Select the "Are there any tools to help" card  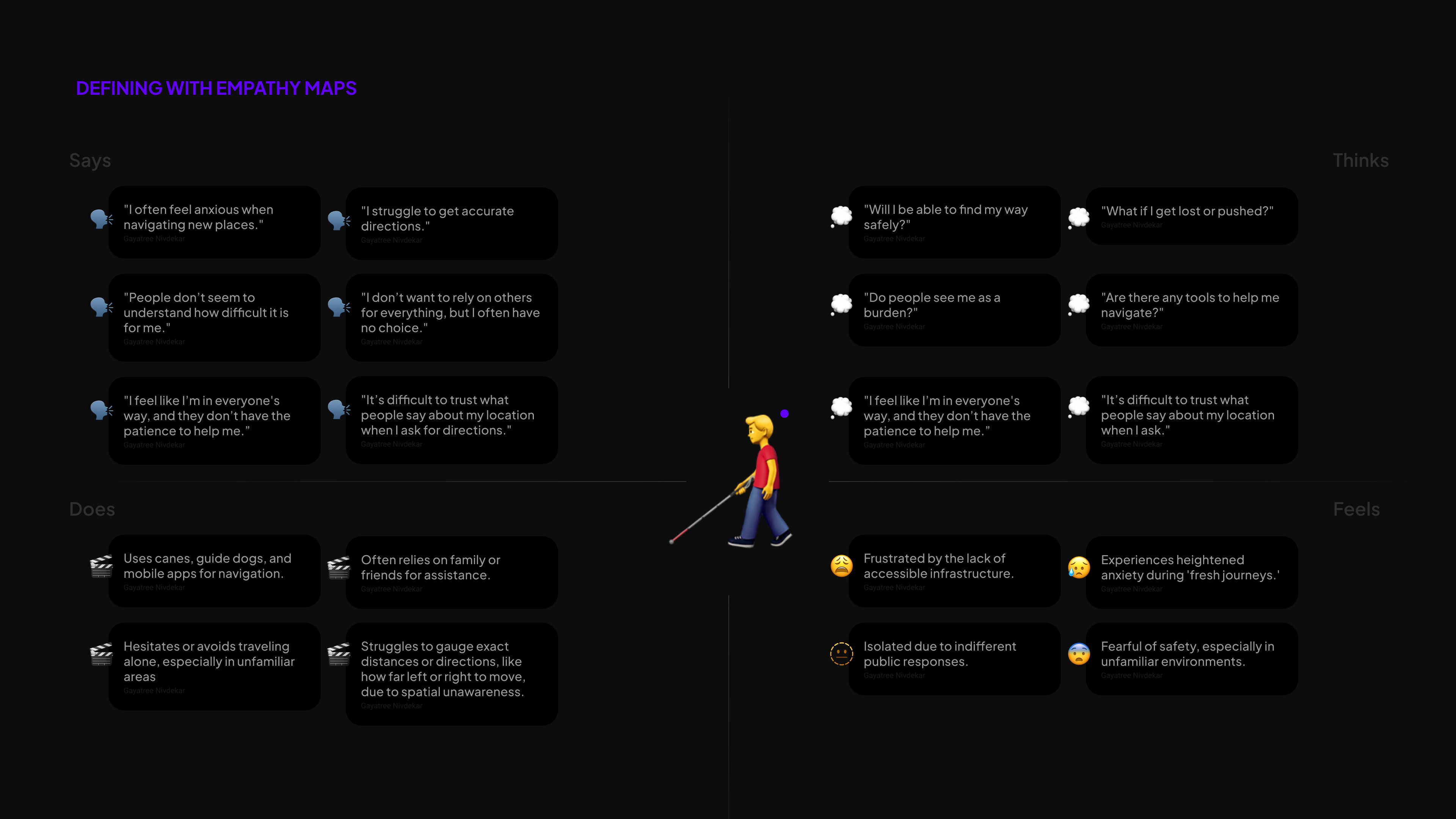coord(1191,310)
